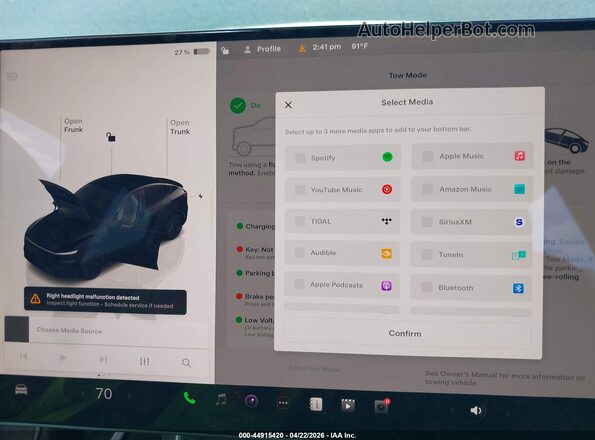Check the Apple Music checkbox
Image resolution: width=595 pixels, height=440 pixels.
pyautogui.click(x=428, y=156)
